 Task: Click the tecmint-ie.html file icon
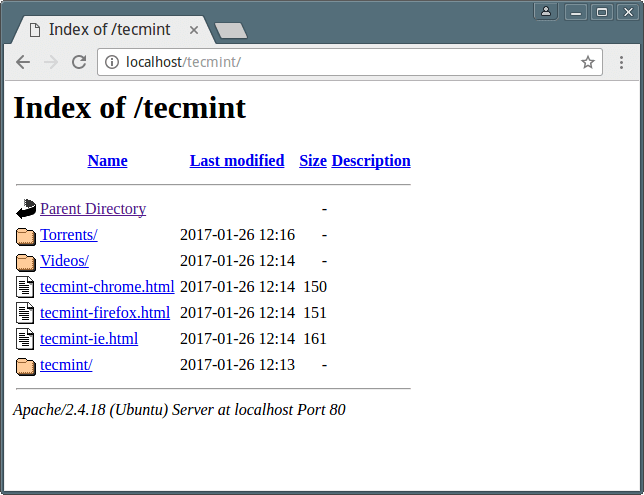[26, 340]
